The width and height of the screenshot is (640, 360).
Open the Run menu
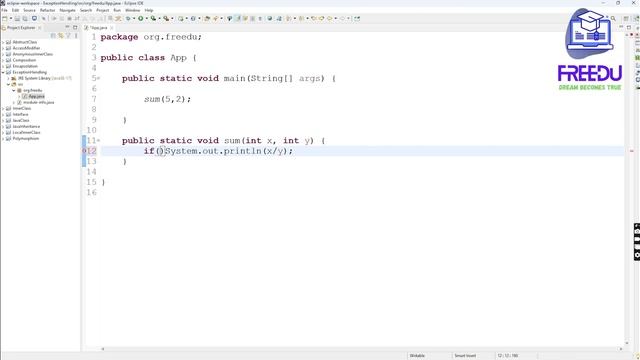(x=117, y=10)
